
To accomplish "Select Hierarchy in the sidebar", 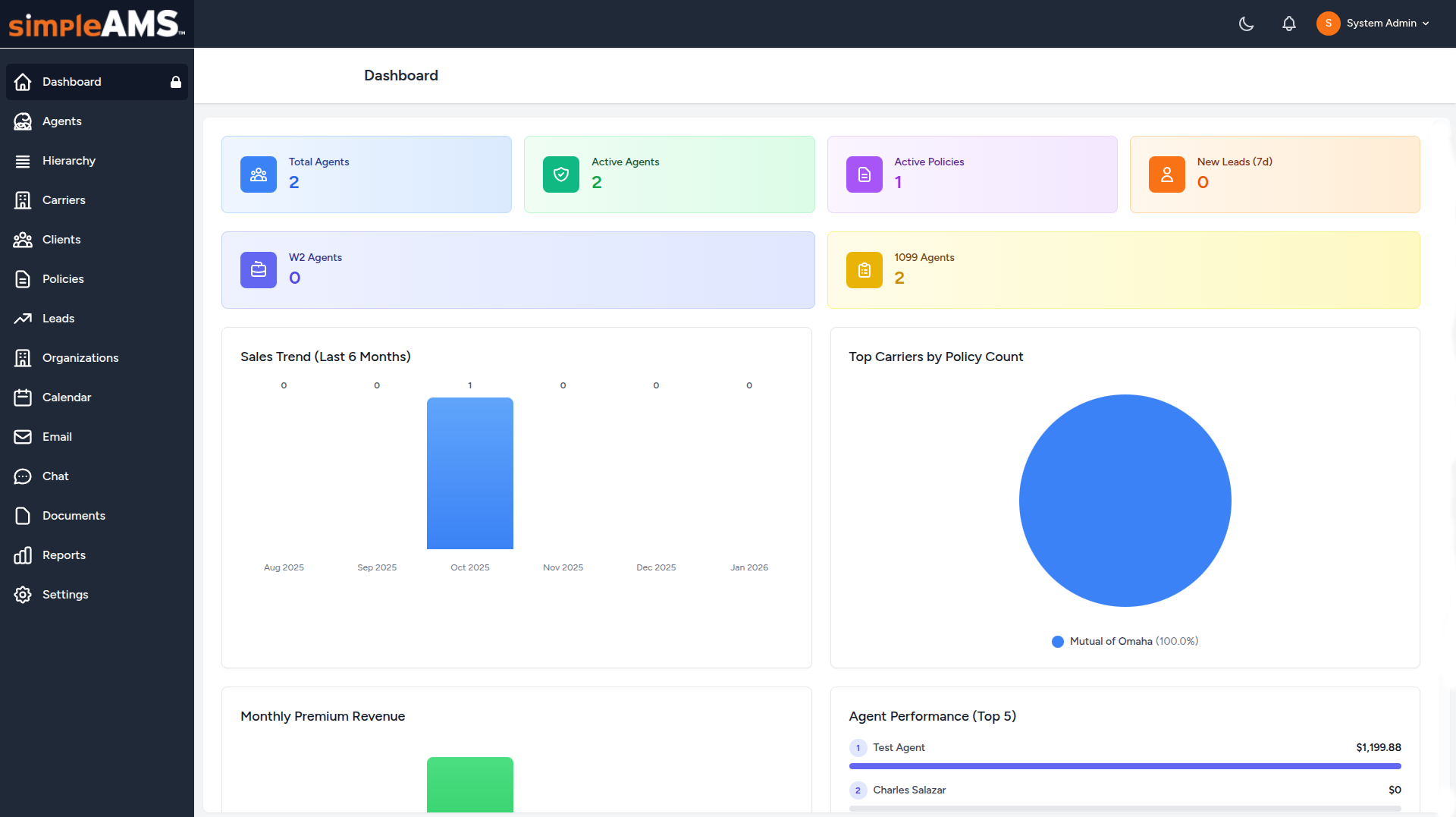I will click(x=69, y=160).
